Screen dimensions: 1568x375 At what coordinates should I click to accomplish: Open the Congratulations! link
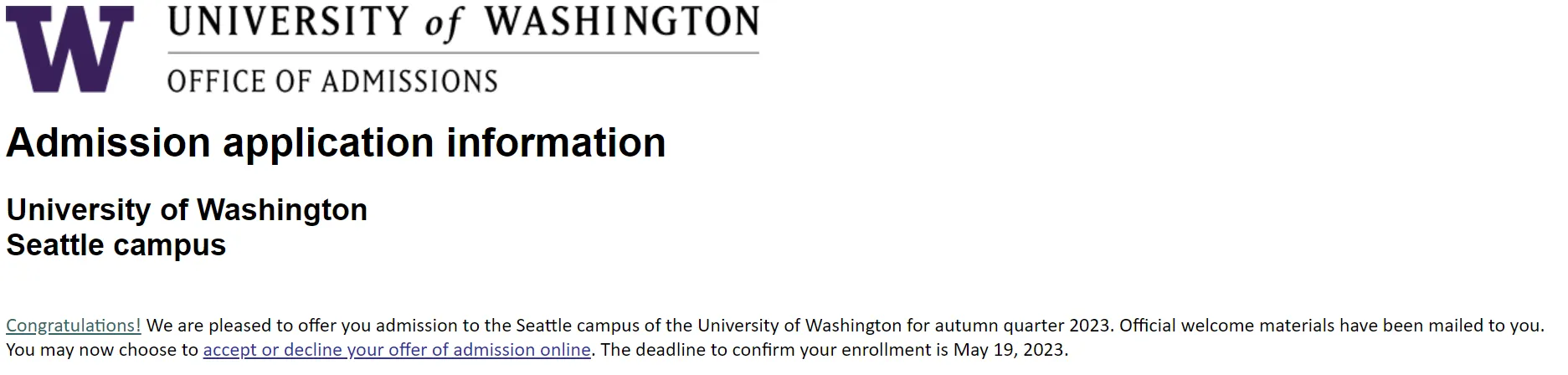pos(74,326)
